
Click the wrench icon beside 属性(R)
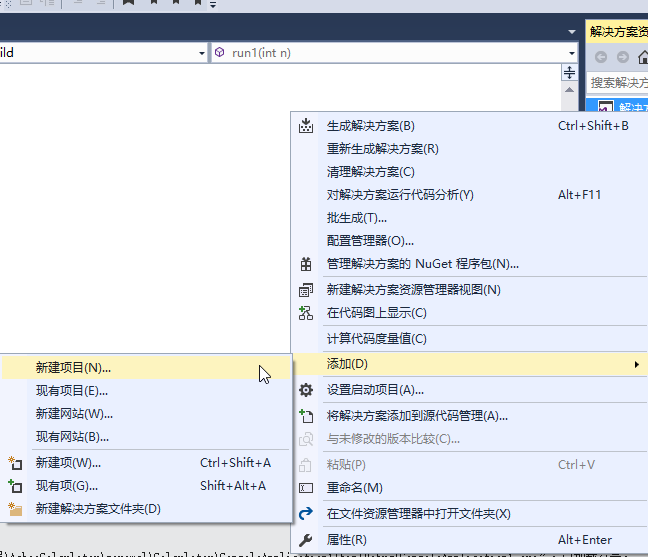pos(306,540)
